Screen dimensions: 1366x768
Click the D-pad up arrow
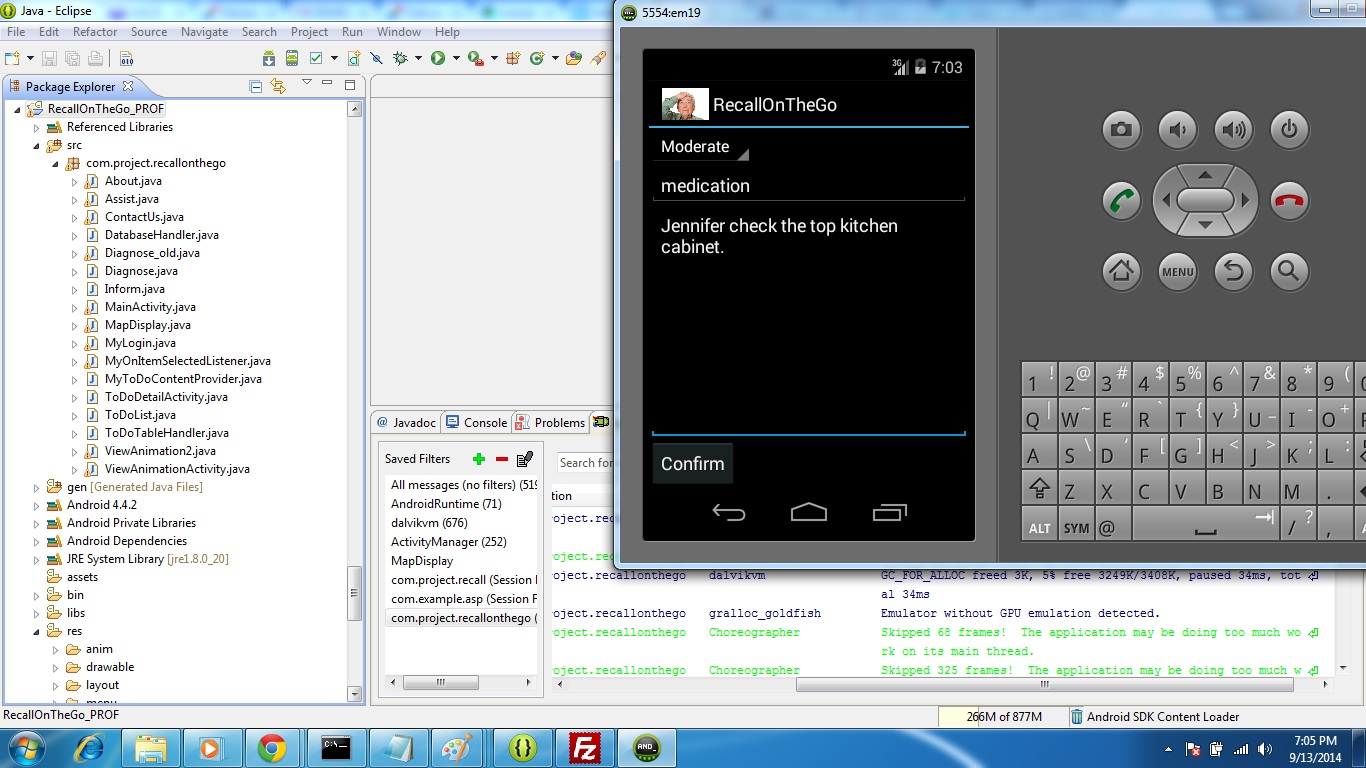(1205, 175)
